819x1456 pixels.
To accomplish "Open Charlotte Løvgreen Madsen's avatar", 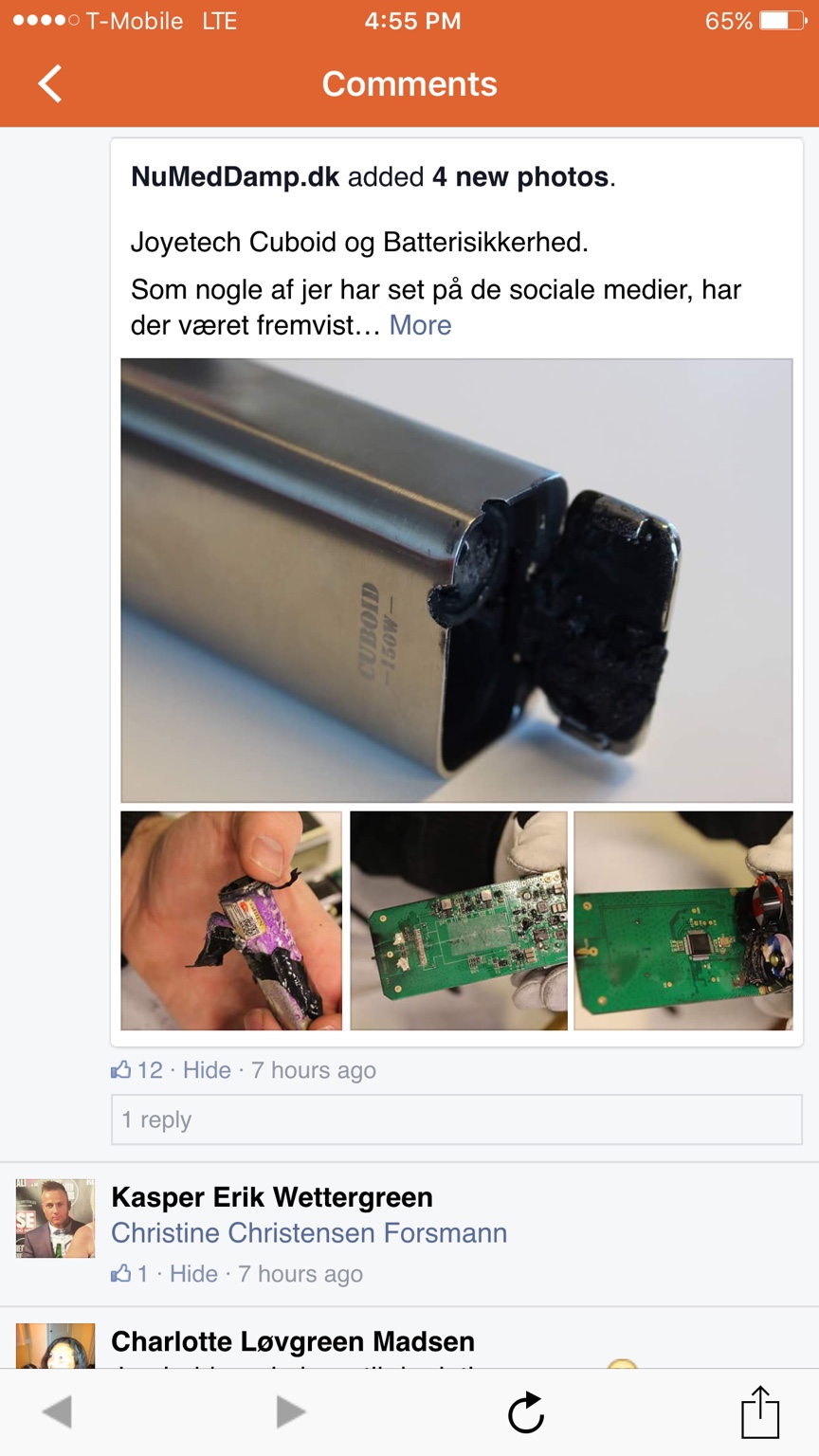I will click(x=55, y=1345).
